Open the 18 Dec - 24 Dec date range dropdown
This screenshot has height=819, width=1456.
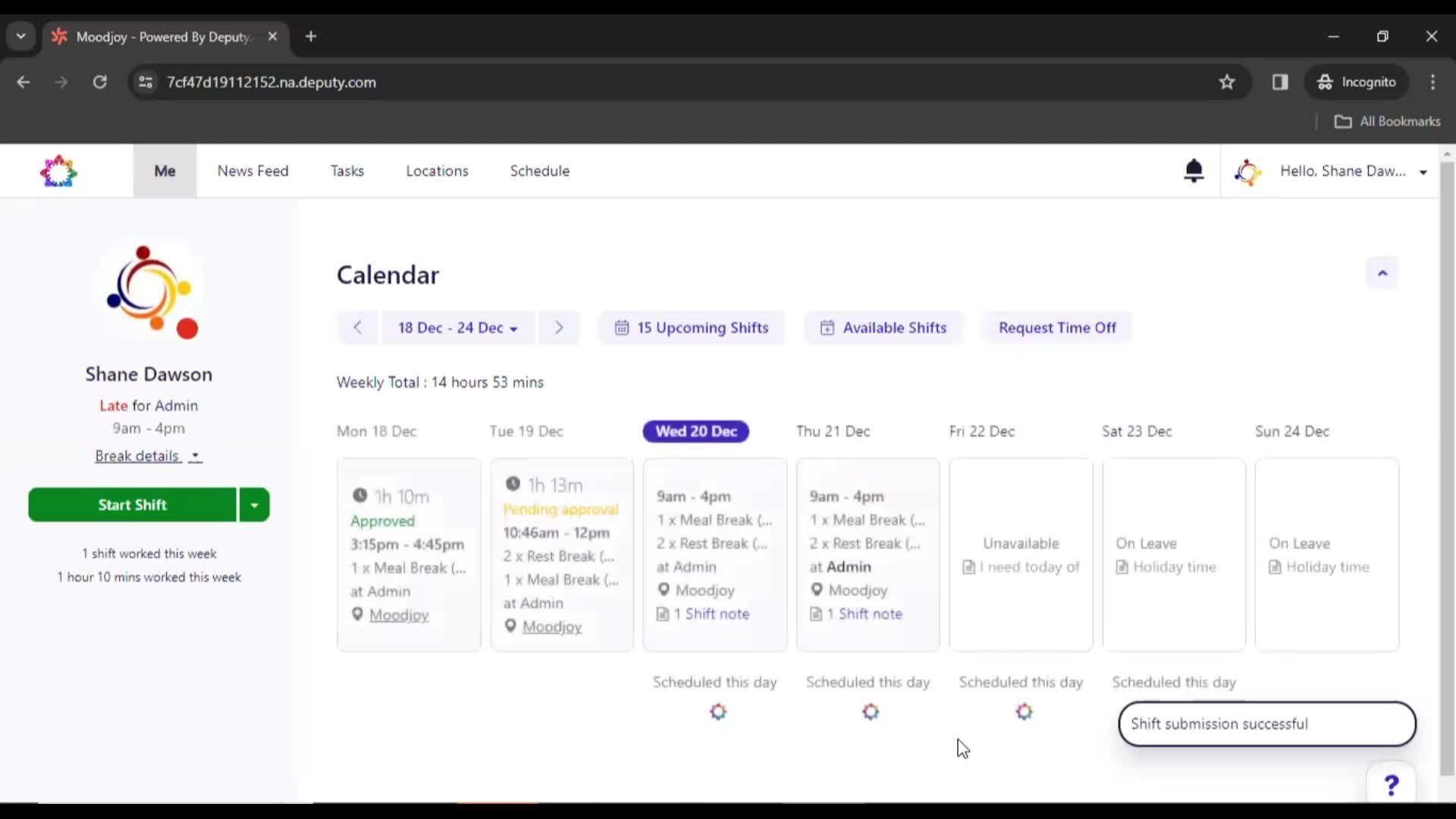458,327
